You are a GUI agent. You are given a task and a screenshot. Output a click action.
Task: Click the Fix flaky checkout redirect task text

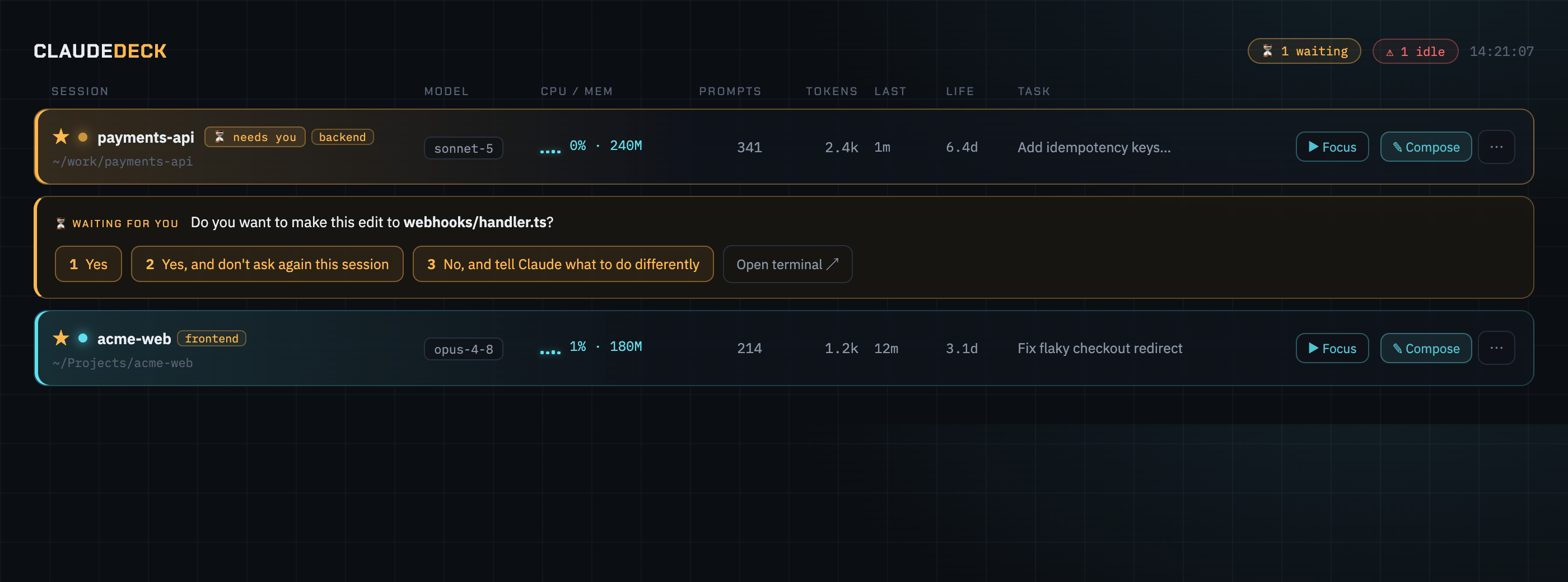pyautogui.click(x=1100, y=349)
